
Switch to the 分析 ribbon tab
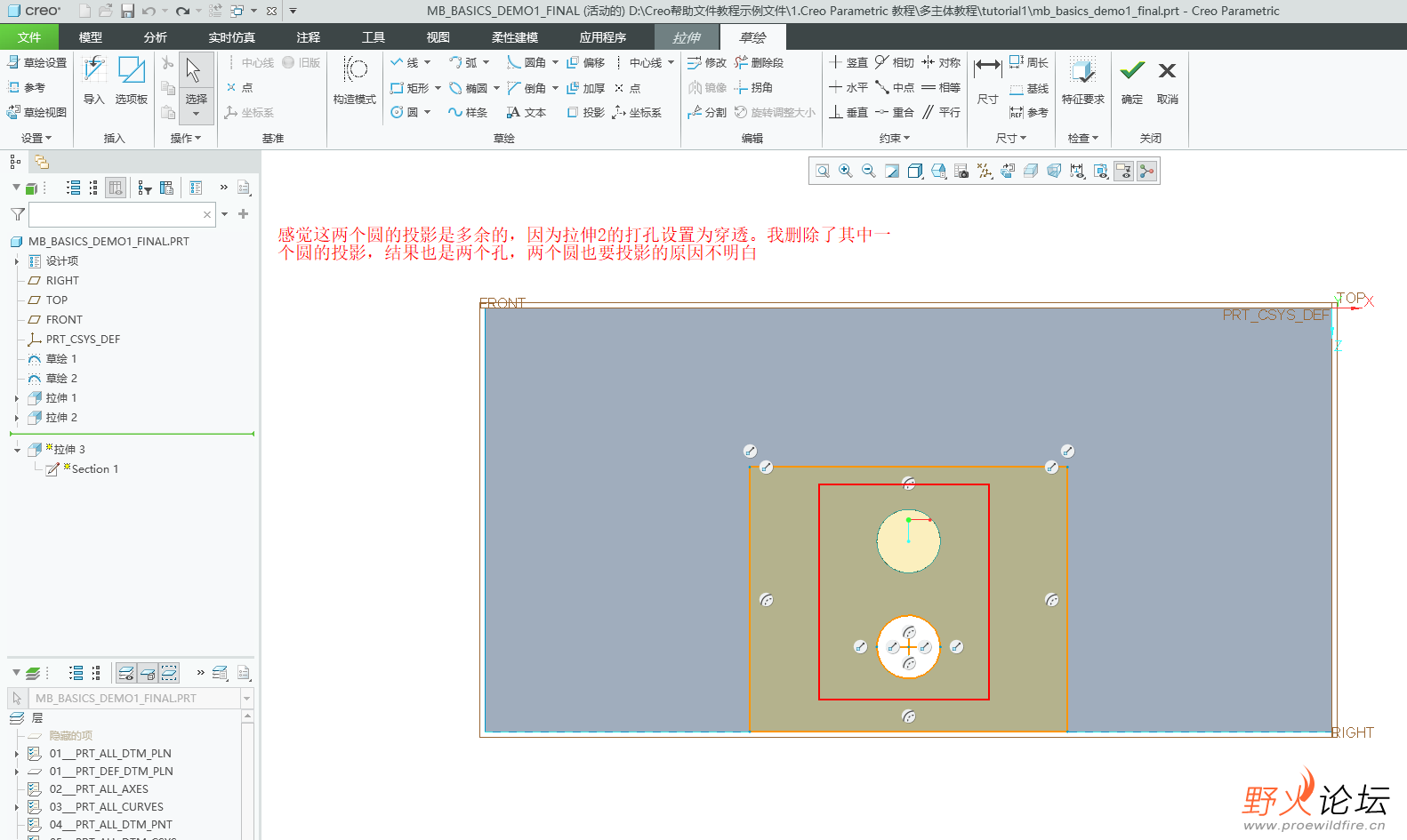click(x=156, y=37)
